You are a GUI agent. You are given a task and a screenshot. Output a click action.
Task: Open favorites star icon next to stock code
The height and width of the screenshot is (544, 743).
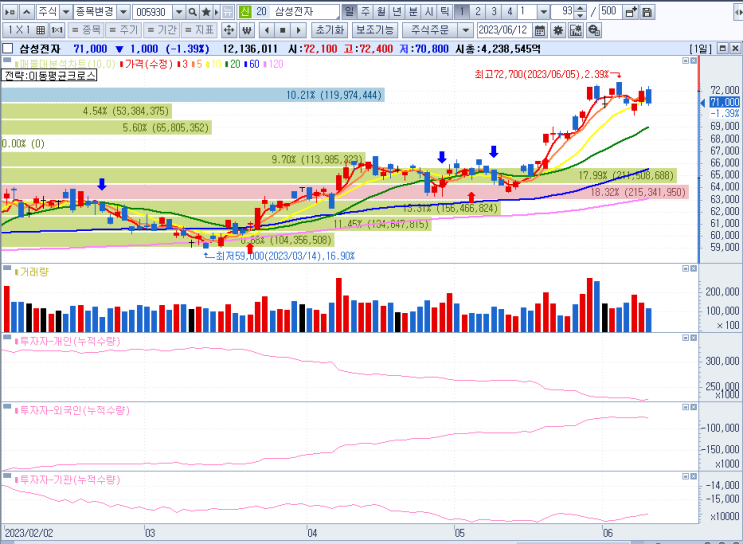click(x=206, y=12)
